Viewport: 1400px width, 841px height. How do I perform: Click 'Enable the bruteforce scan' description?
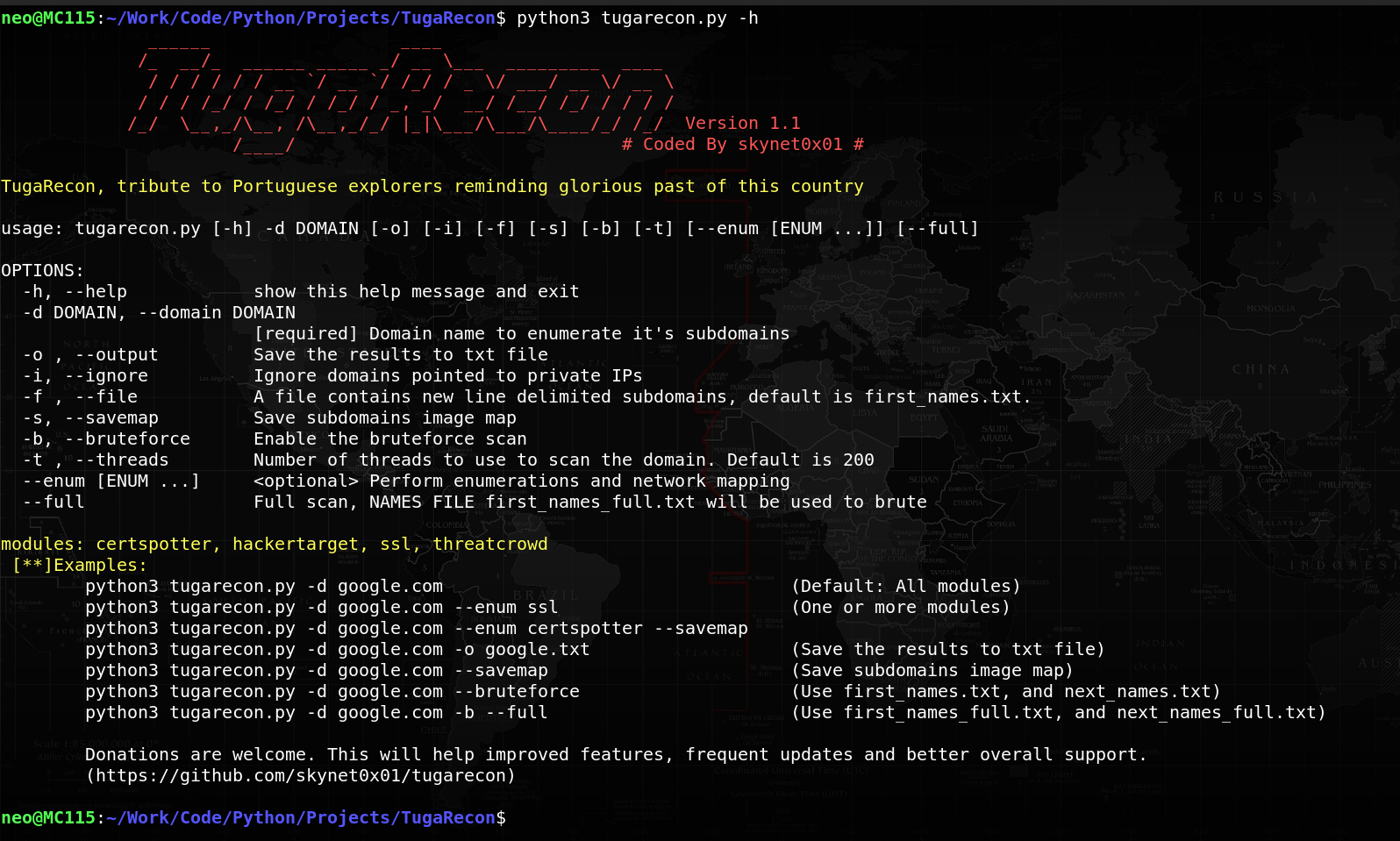[x=390, y=438]
